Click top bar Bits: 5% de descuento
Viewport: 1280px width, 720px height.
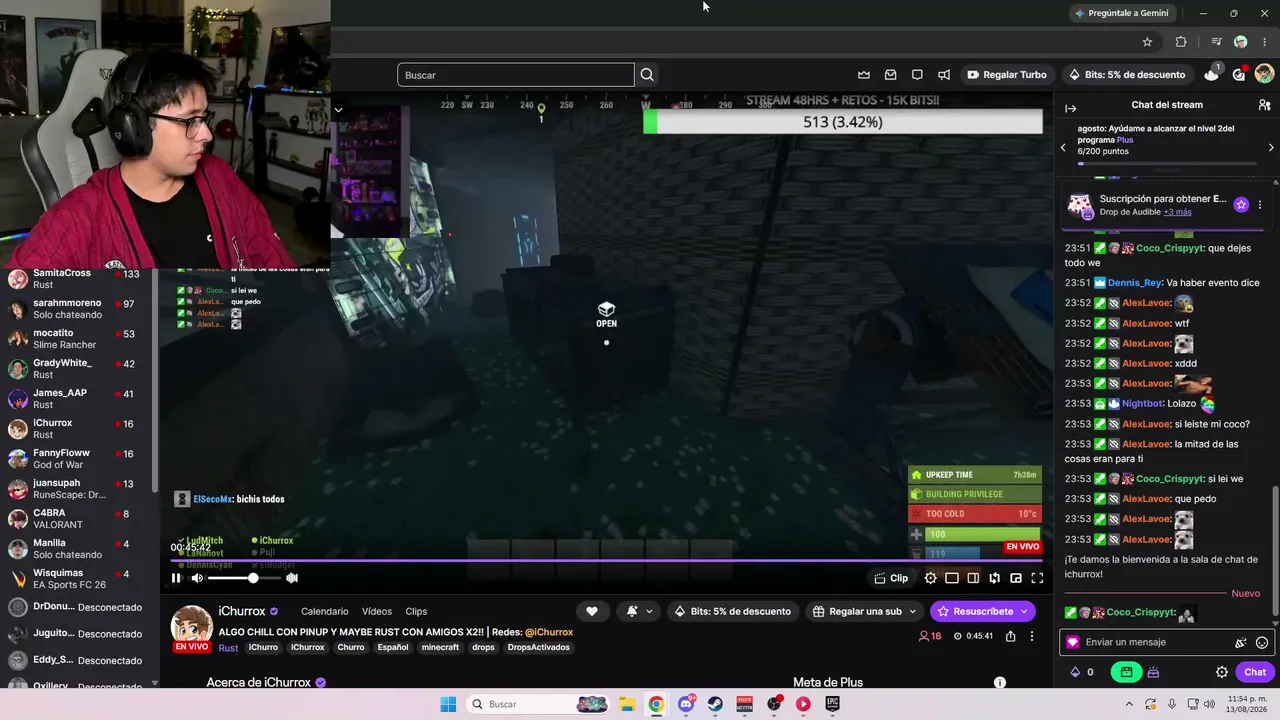click(1126, 75)
